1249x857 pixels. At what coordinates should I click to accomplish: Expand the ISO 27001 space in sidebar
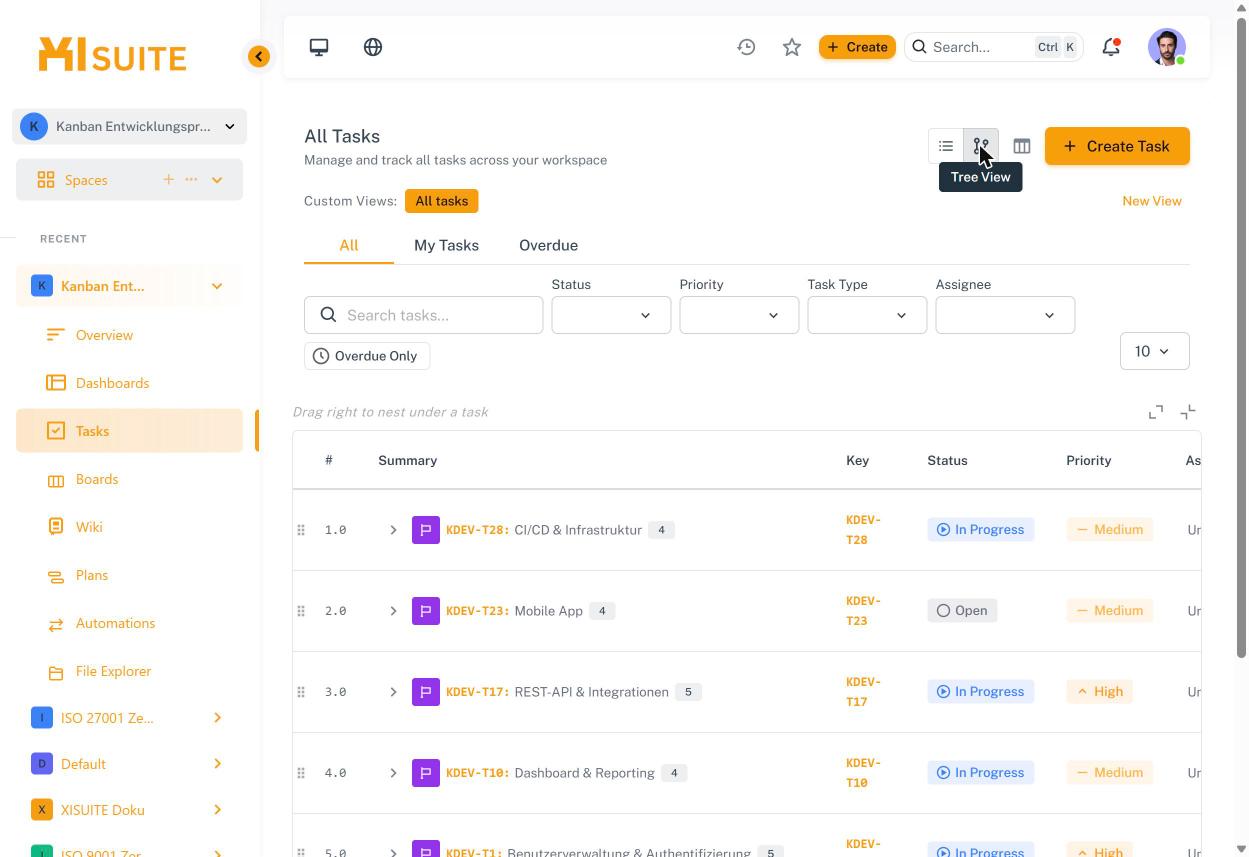(217, 718)
